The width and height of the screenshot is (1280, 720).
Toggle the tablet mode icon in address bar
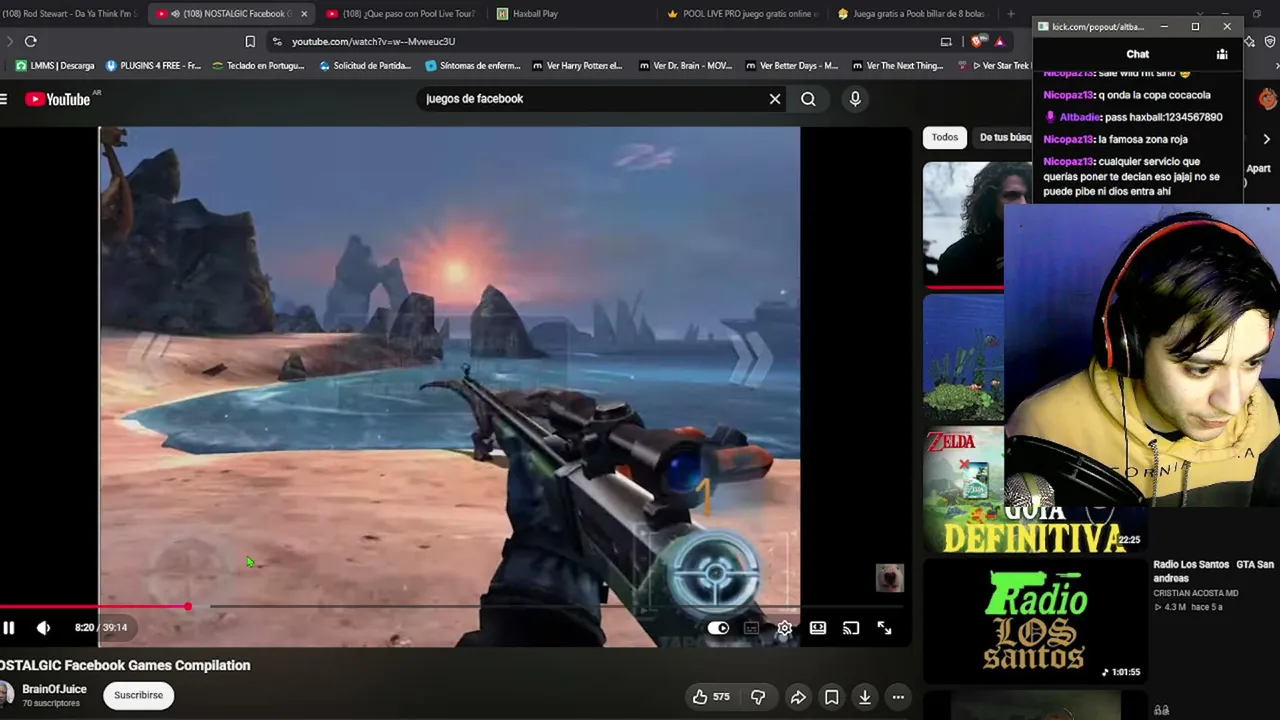pos(946,41)
